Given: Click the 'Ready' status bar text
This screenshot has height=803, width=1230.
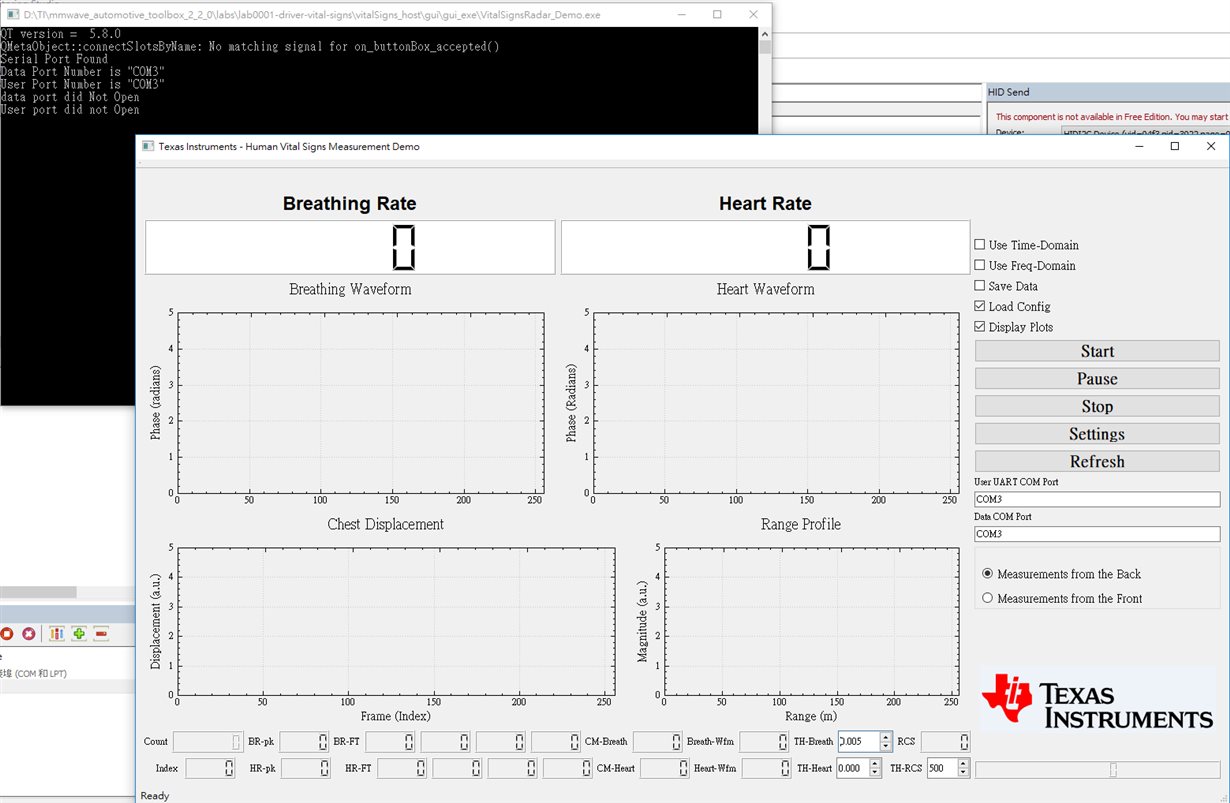Looking at the screenshot, I should tap(155, 796).
